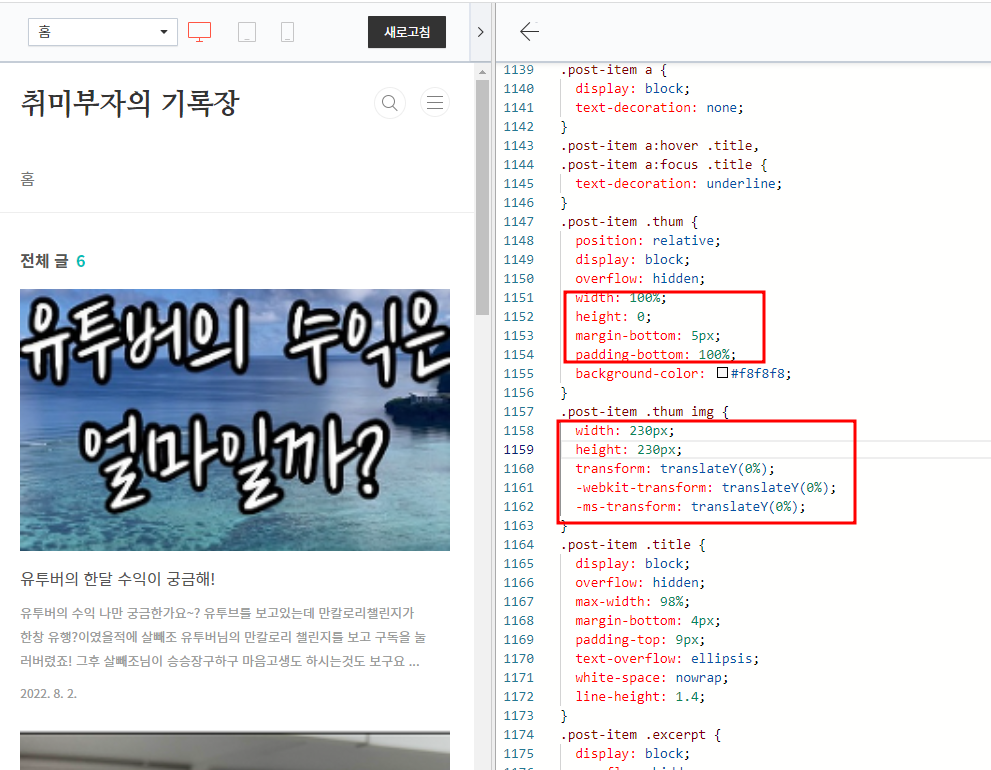Click height: 0 line
Screen dimensions: 991x770
613,317
